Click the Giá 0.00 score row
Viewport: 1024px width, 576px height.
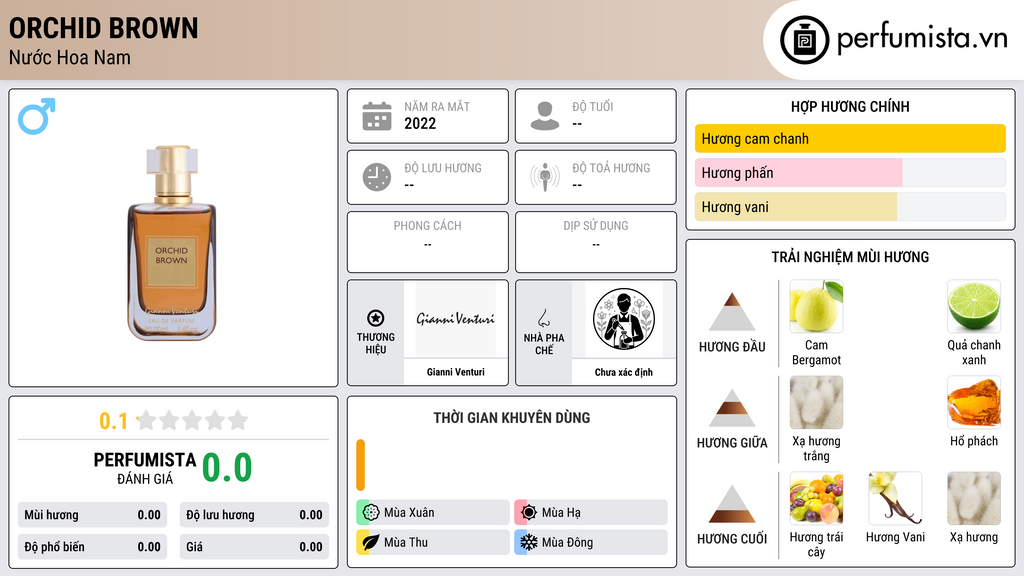(254, 547)
